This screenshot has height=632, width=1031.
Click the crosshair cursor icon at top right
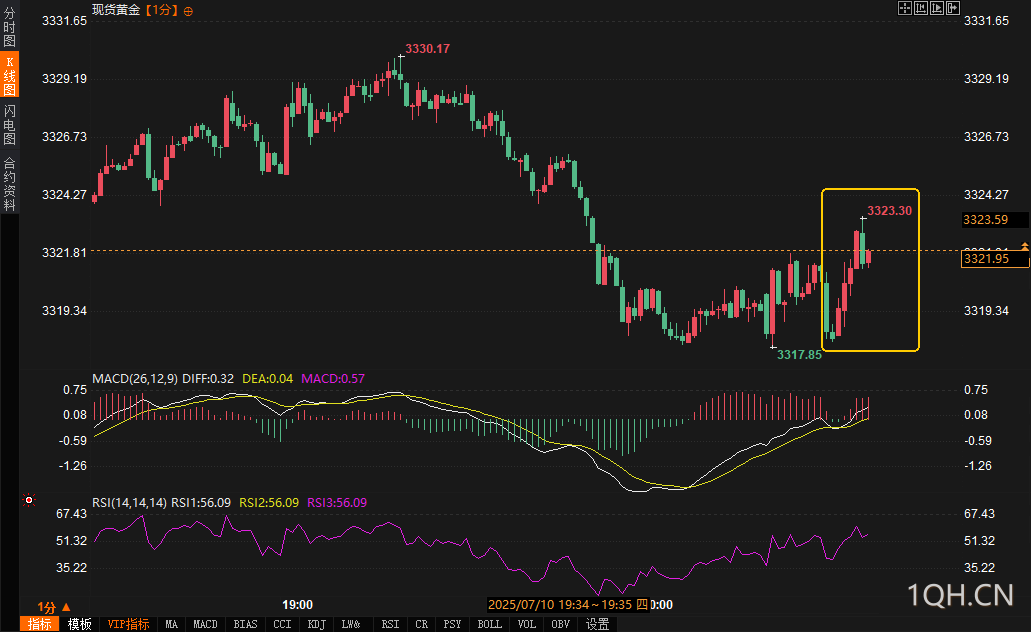(904, 9)
